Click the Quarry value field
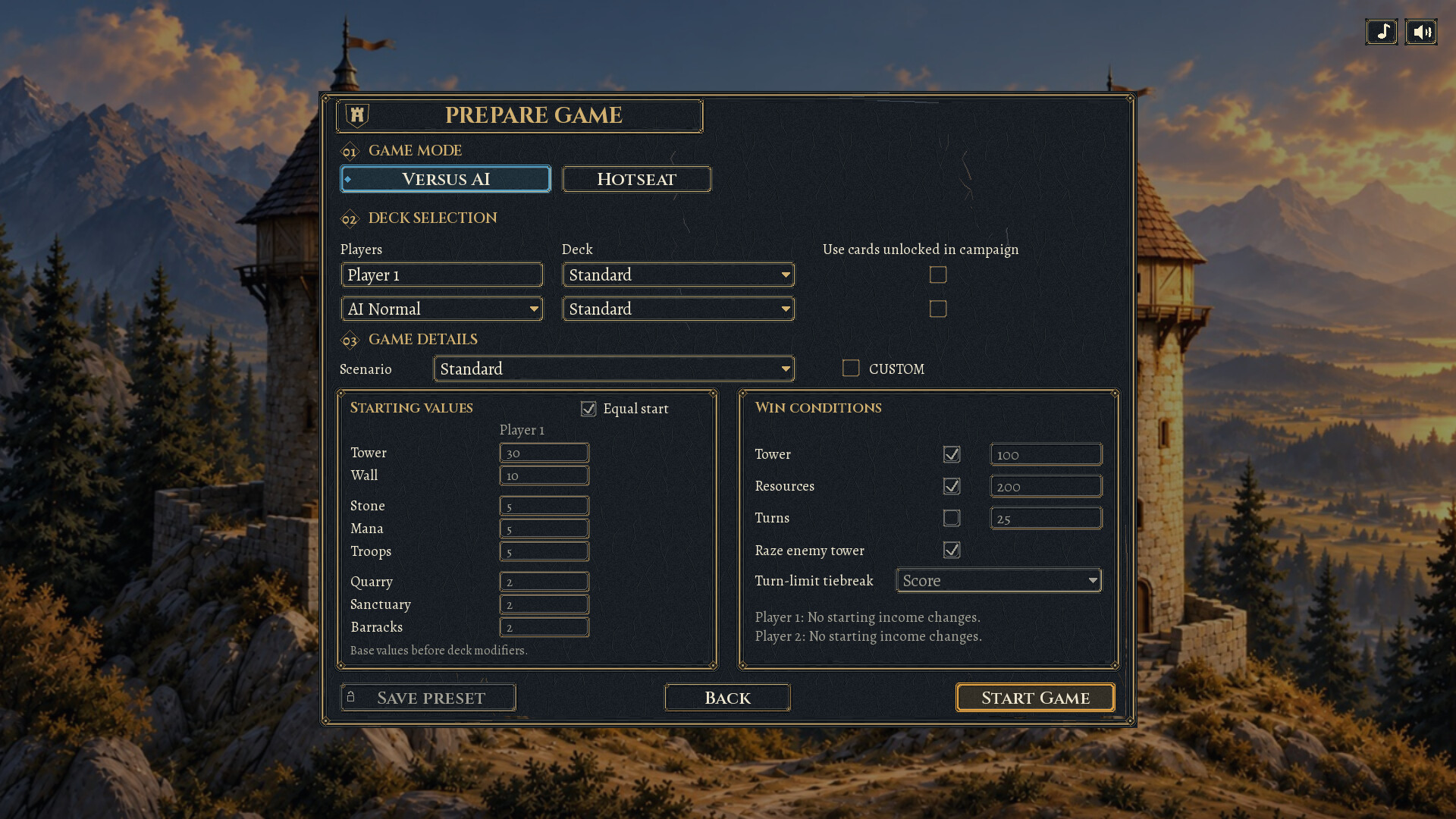The width and height of the screenshot is (1456, 819). pos(544,582)
